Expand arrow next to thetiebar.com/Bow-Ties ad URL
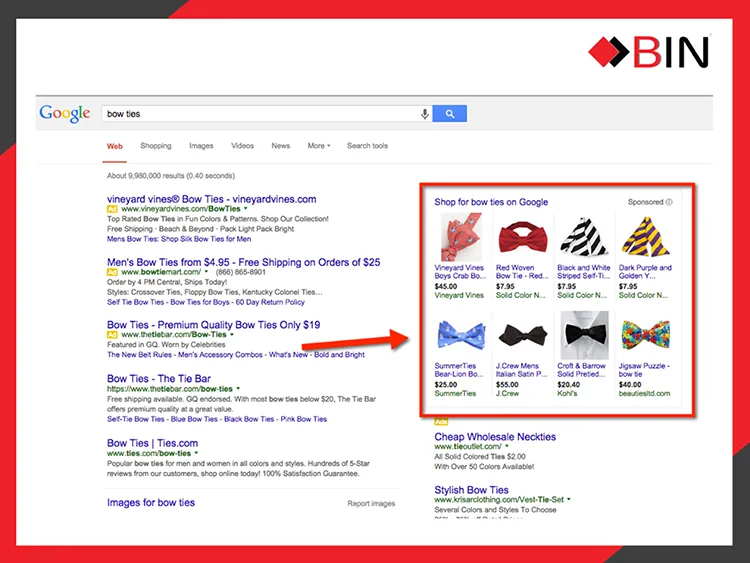The image size is (750, 563). pyautogui.click(x=232, y=334)
